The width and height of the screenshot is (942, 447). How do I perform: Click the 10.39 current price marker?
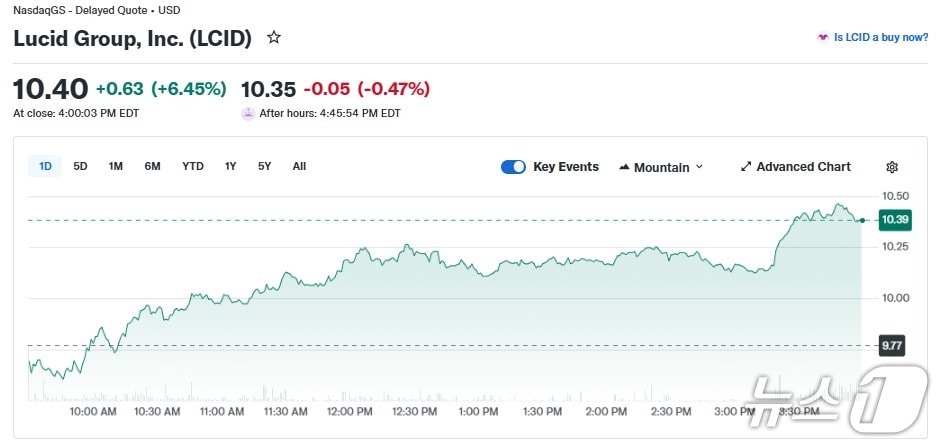894,220
